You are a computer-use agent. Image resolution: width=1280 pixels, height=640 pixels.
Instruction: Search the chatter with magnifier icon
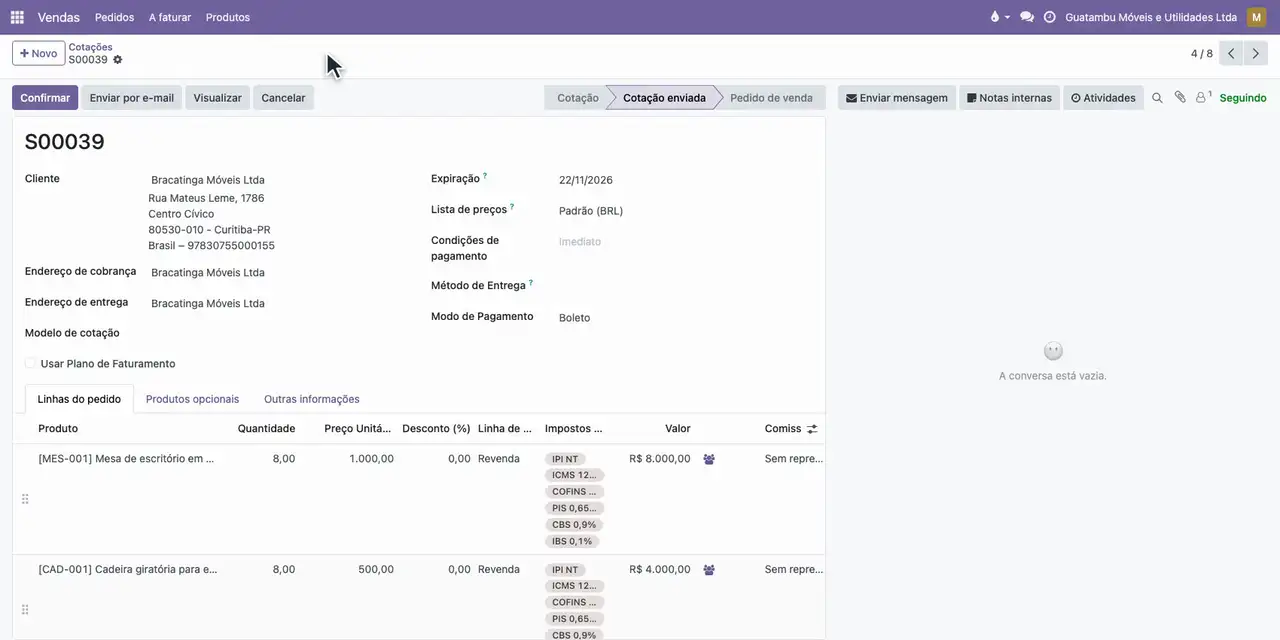[x=1157, y=98]
